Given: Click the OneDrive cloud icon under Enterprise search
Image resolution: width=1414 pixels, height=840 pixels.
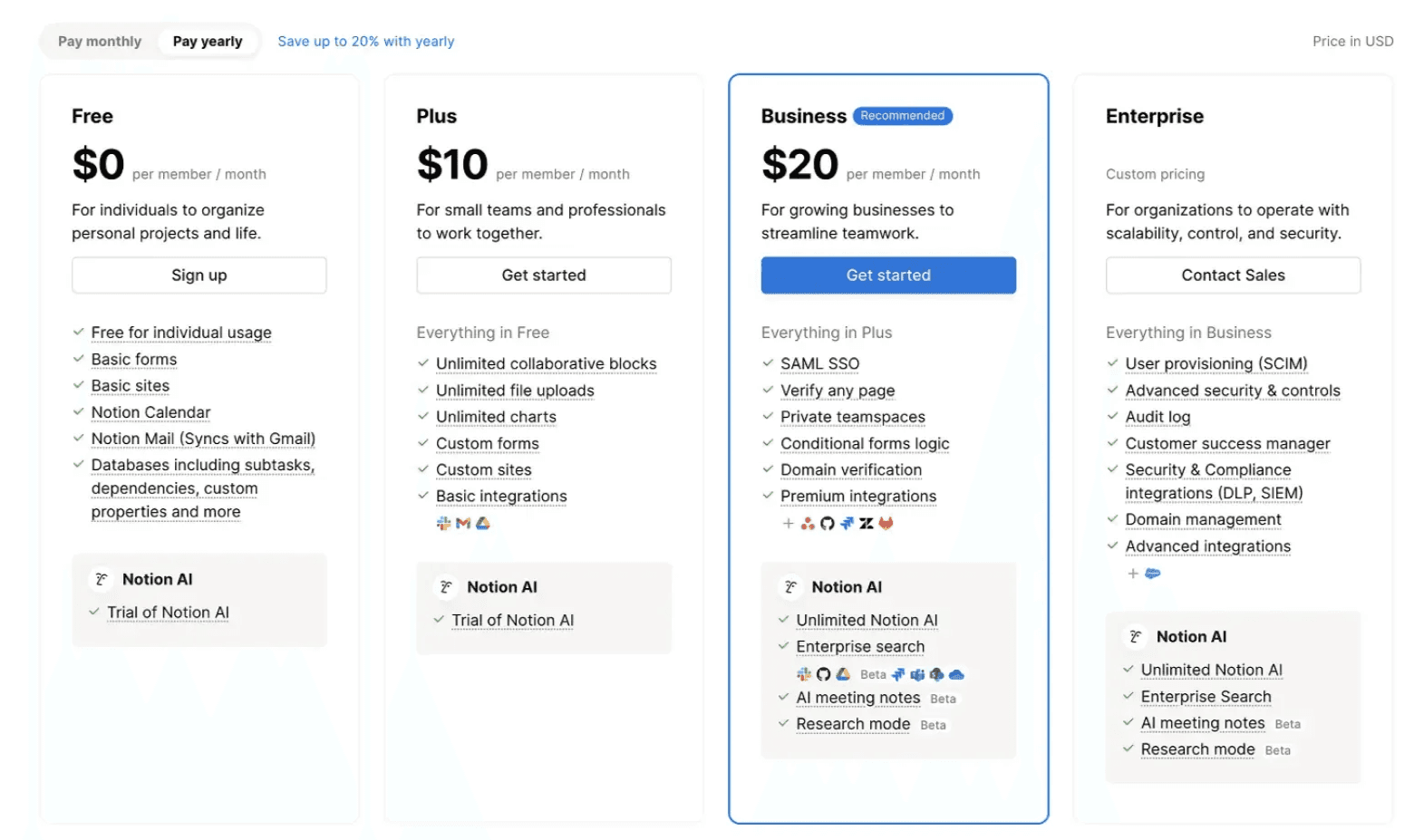Looking at the screenshot, I should [956, 674].
